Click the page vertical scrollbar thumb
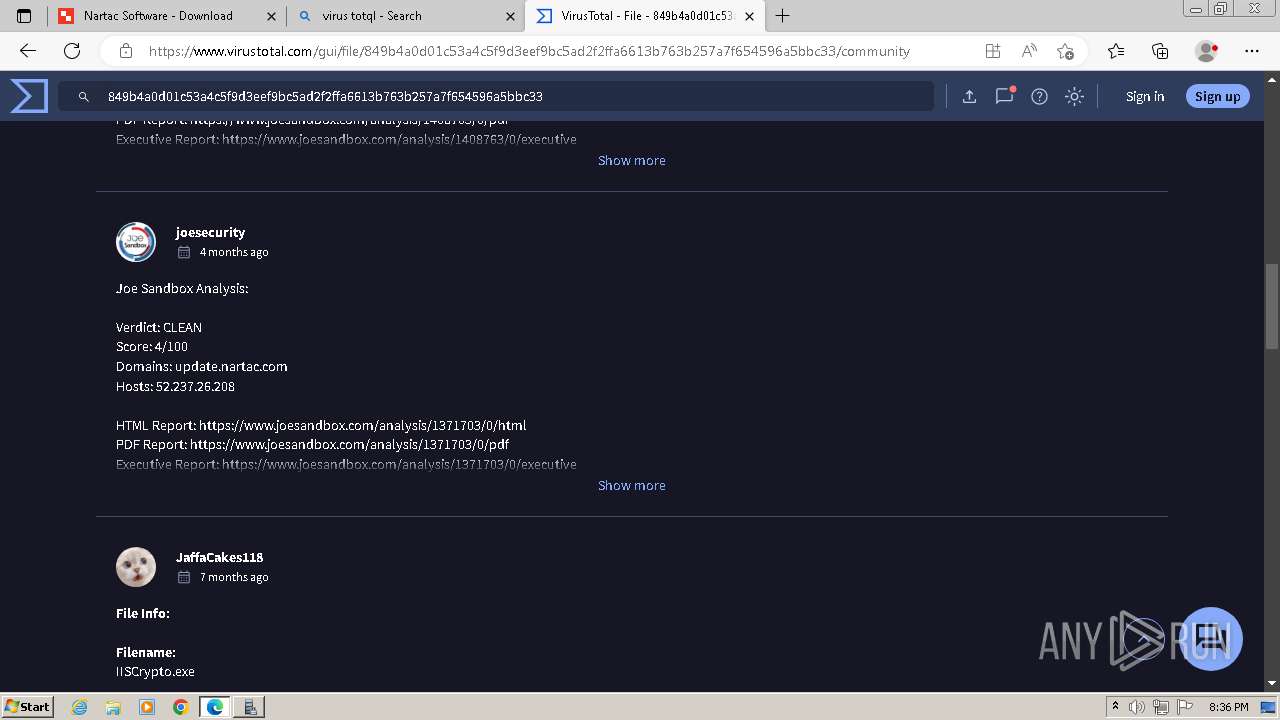The height and width of the screenshot is (720, 1280). coord(1272,306)
